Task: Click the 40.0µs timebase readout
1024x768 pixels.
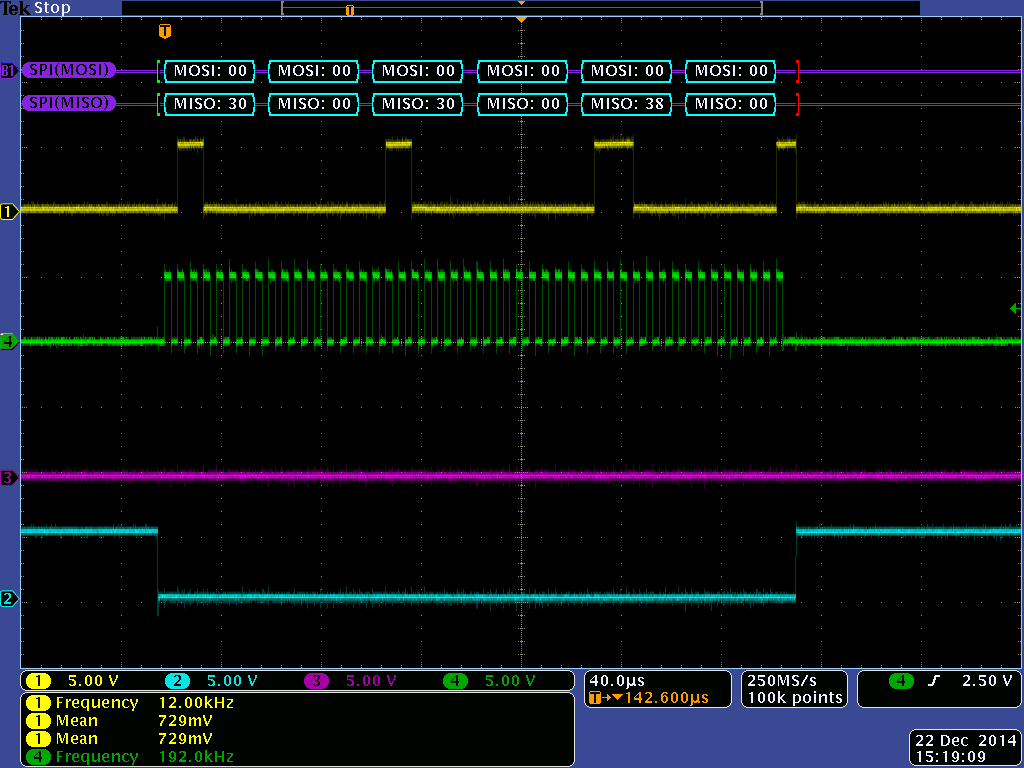Action: (617, 681)
